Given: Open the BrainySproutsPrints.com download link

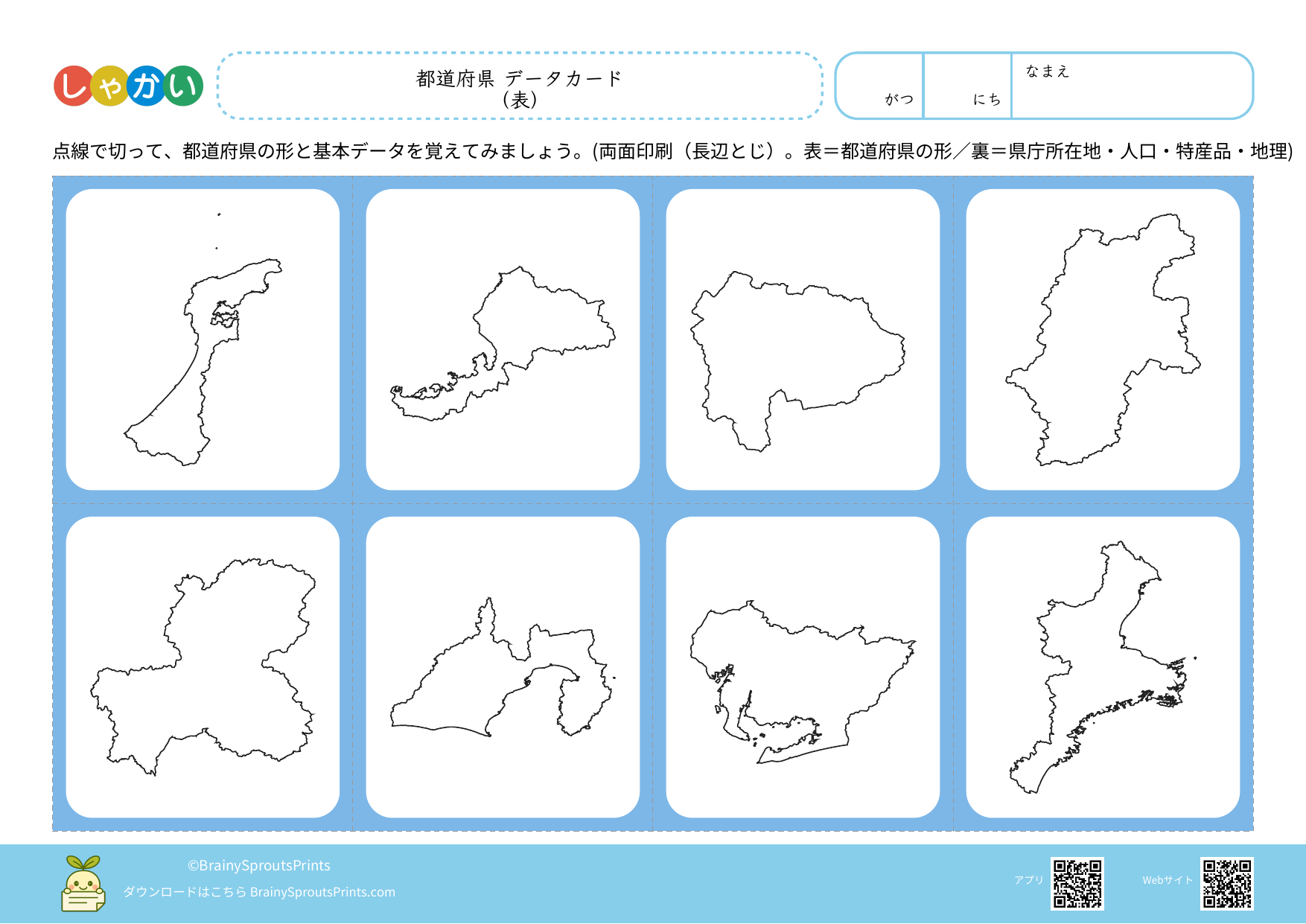Looking at the screenshot, I should 322,892.
